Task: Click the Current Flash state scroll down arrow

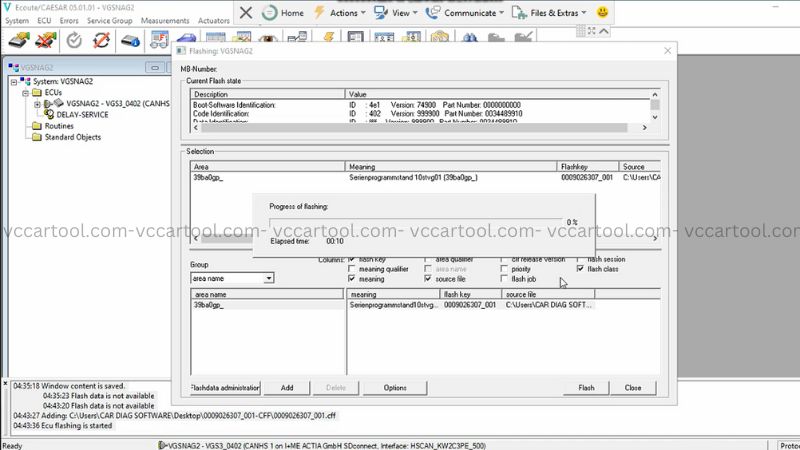Action: tap(655, 117)
